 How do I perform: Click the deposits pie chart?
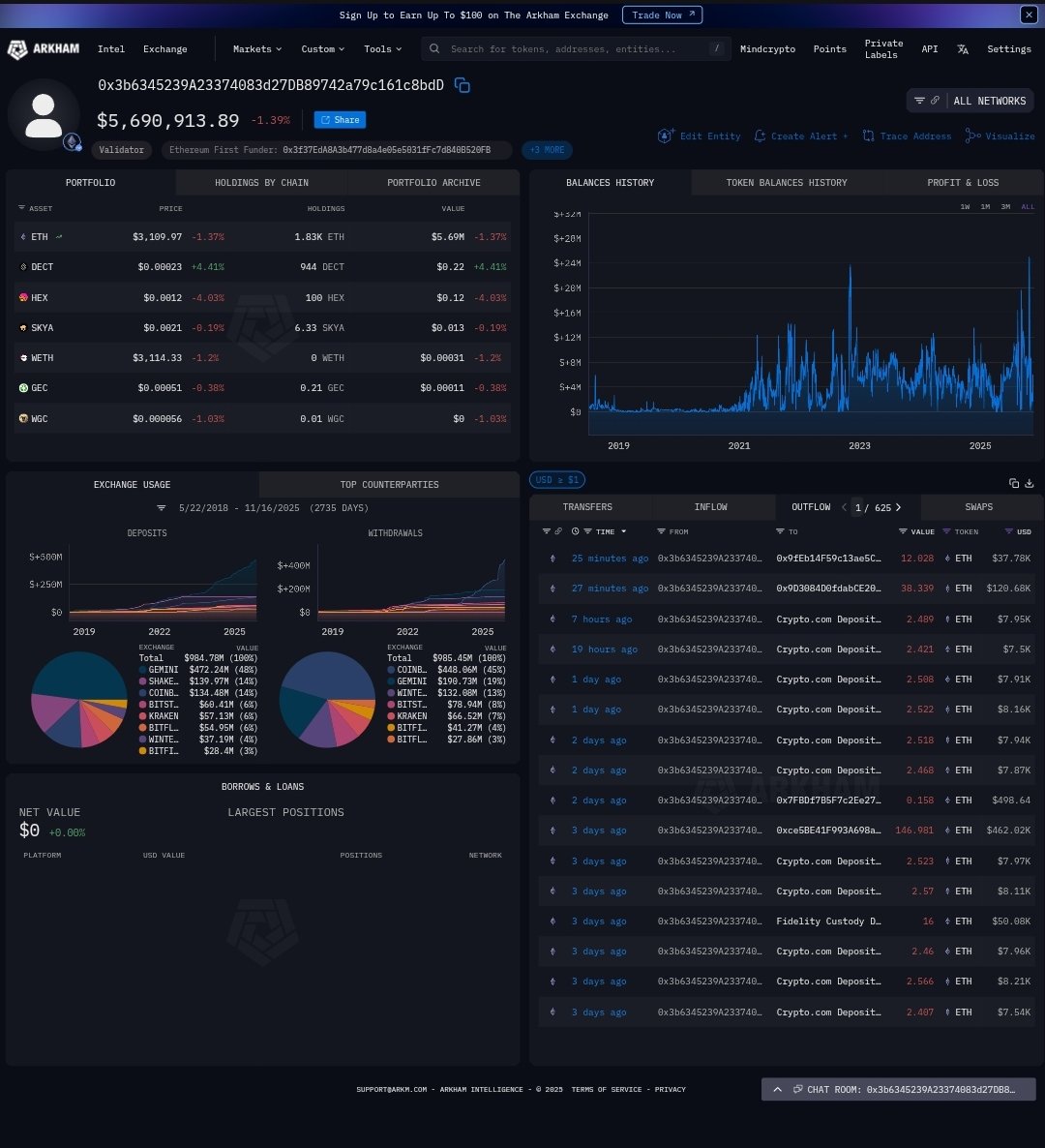pos(79,699)
